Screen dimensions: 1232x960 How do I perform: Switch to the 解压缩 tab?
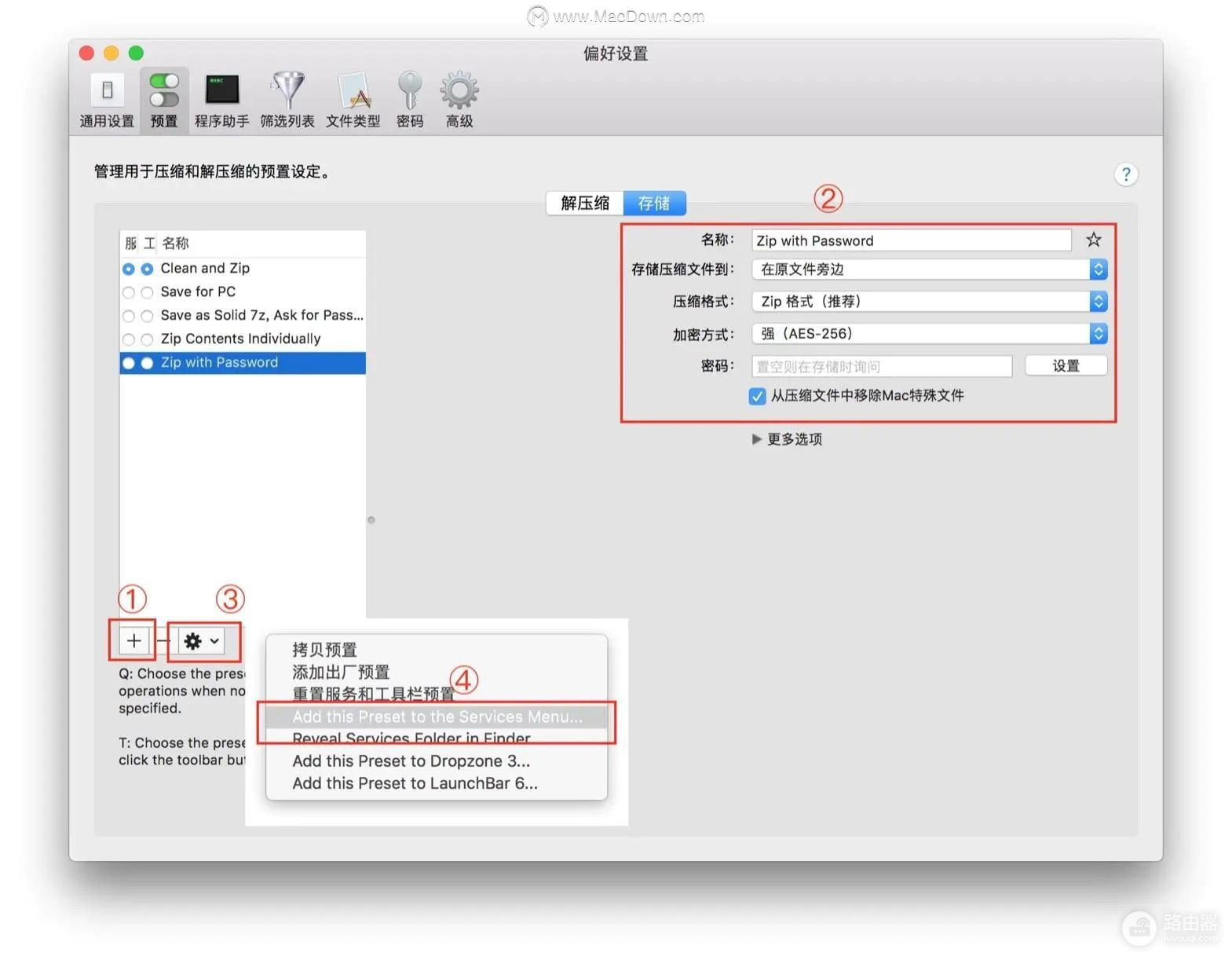click(x=585, y=203)
